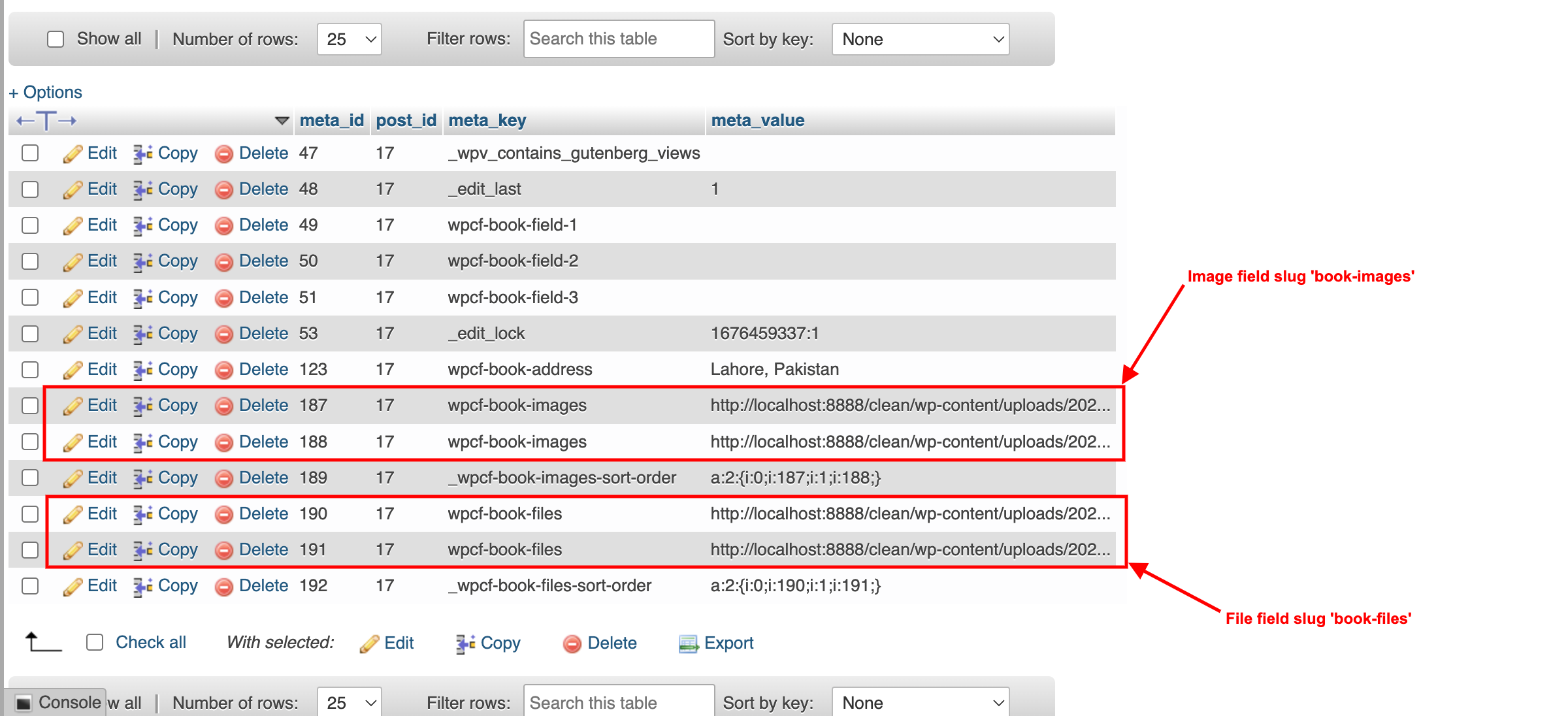Open the top Sort by key dropdown
The height and width of the screenshot is (716, 1568).
pyautogui.click(x=921, y=39)
